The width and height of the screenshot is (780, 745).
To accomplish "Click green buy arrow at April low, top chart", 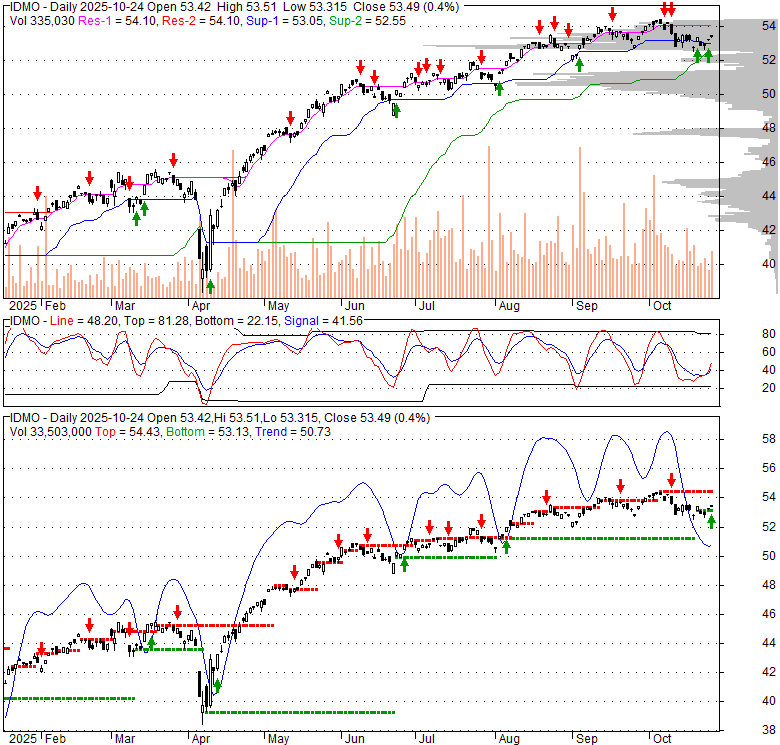I will coord(210,286).
